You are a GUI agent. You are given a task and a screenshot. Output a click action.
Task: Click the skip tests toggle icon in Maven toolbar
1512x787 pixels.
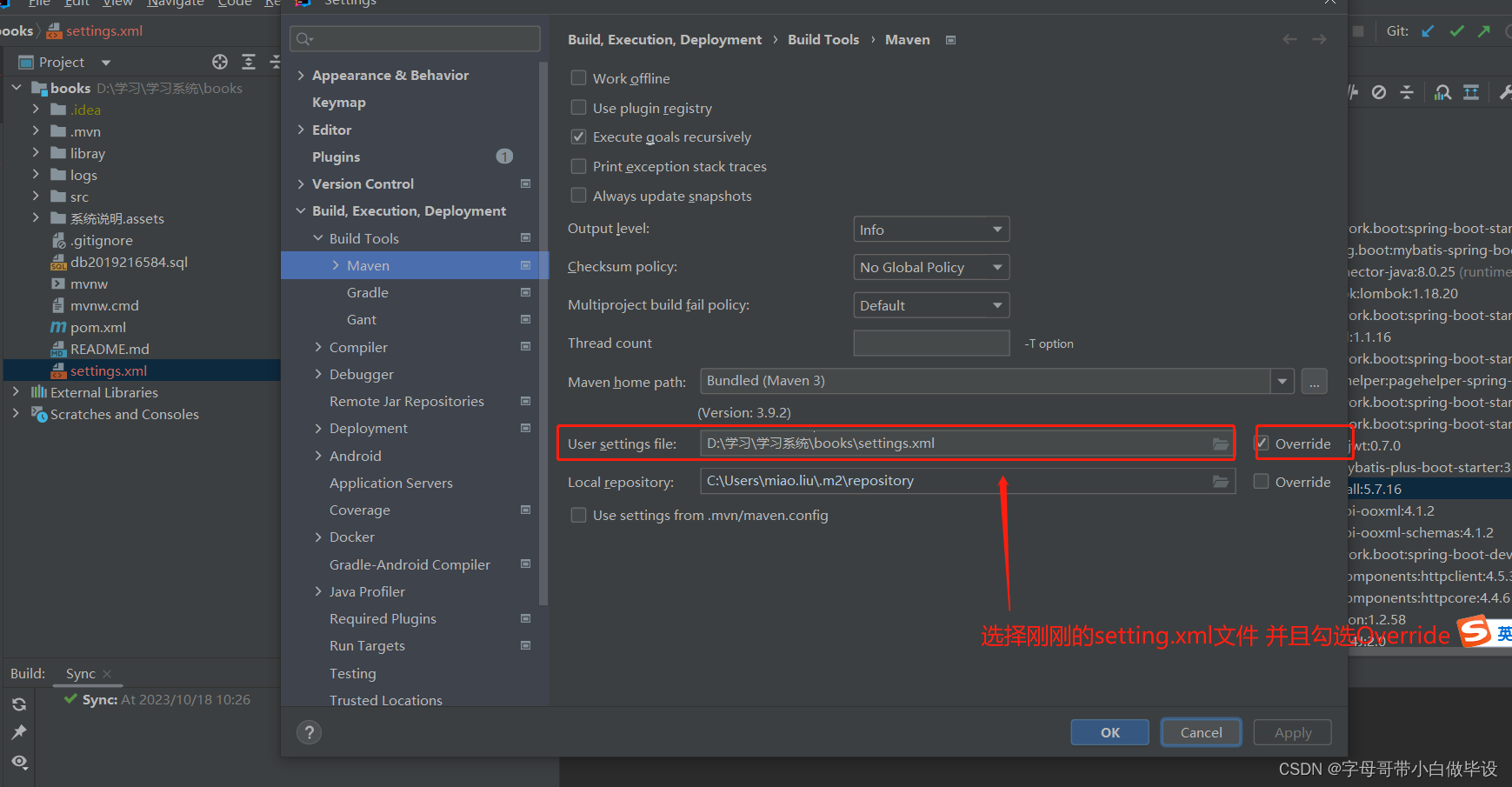coord(1379,92)
